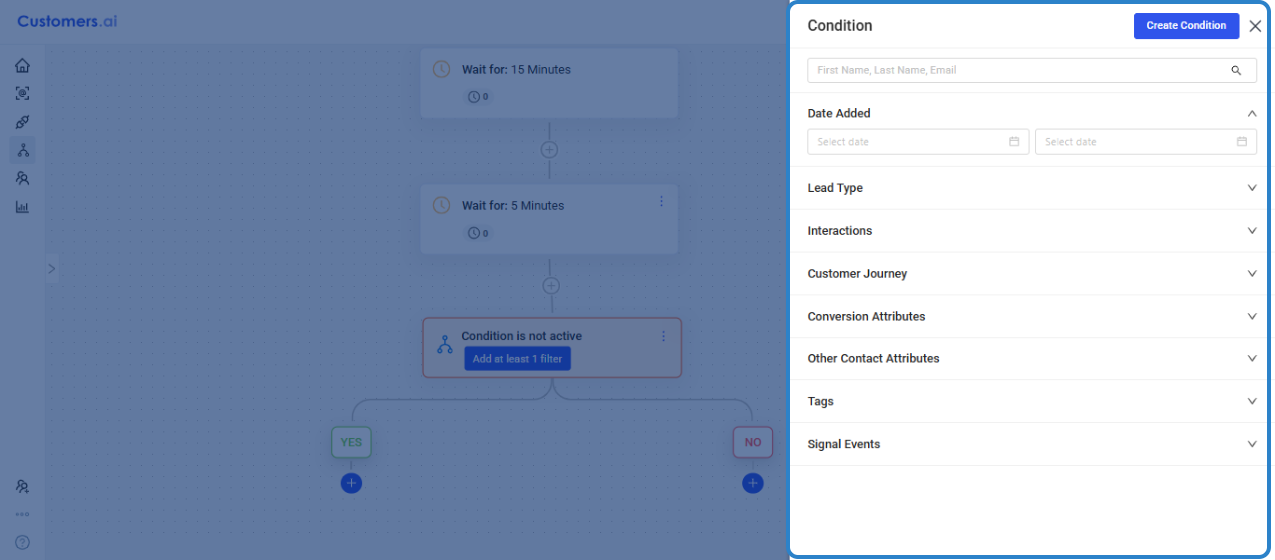Open the integrations plug icon in sidebar
This screenshot has height=560, width=1275.
(x=22, y=122)
